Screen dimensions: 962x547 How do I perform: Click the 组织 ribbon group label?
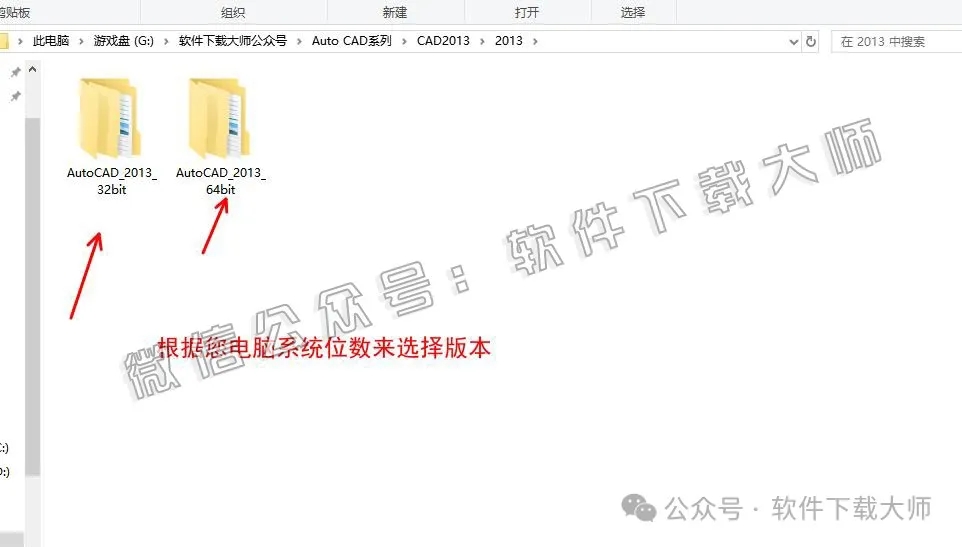pyautogui.click(x=233, y=12)
